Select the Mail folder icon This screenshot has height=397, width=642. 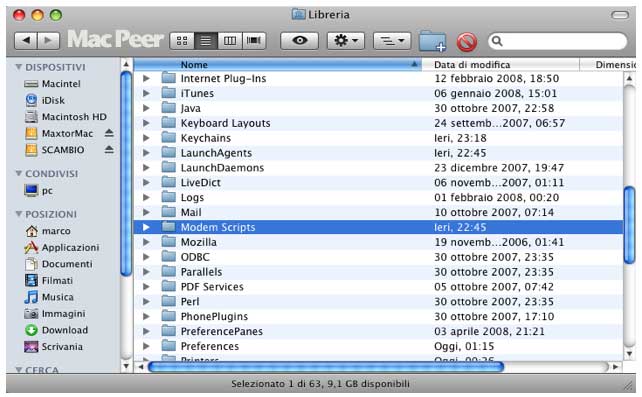169,212
